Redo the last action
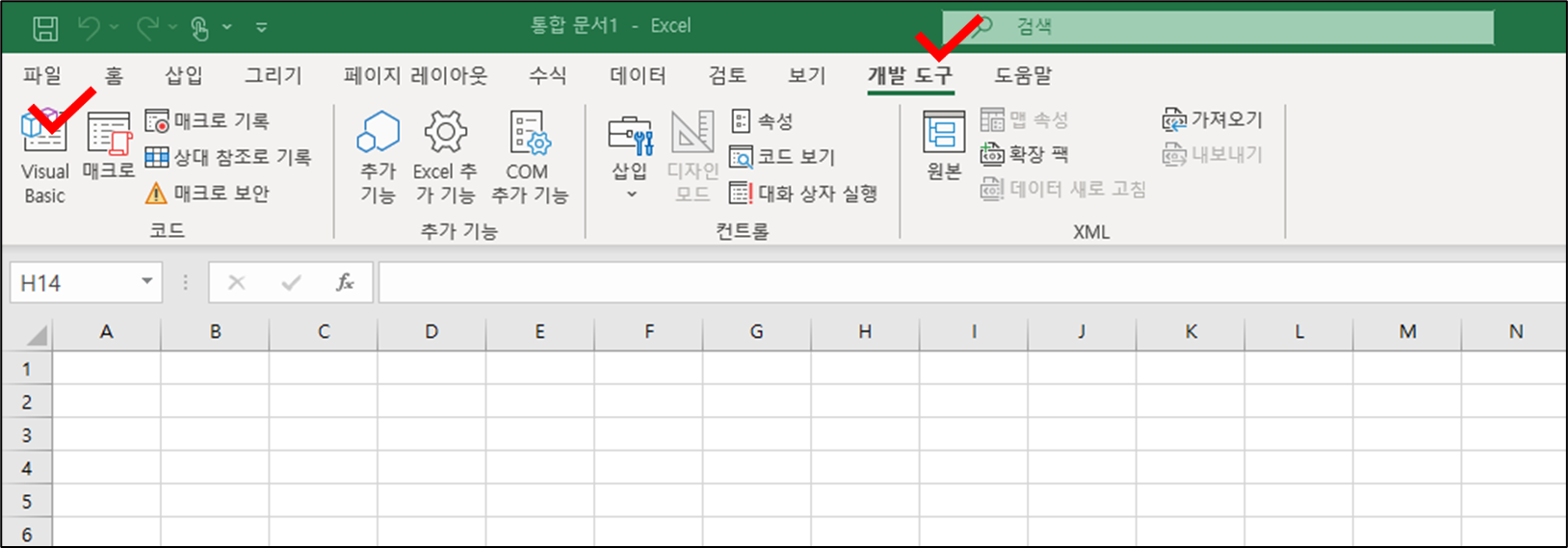Image resolution: width=1568 pixels, height=548 pixels. (147, 28)
